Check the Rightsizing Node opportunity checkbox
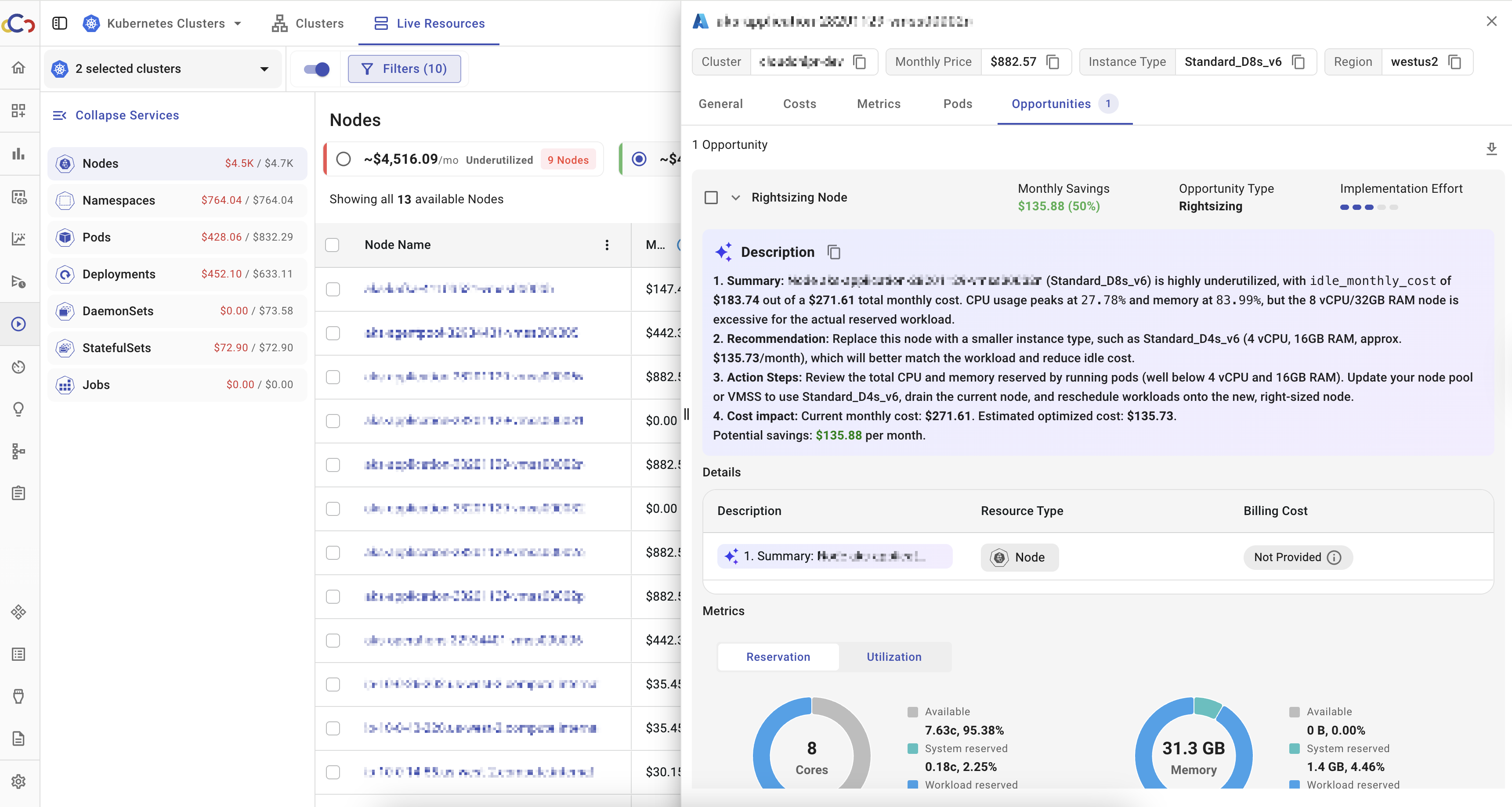The width and height of the screenshot is (1512, 807). (711, 198)
